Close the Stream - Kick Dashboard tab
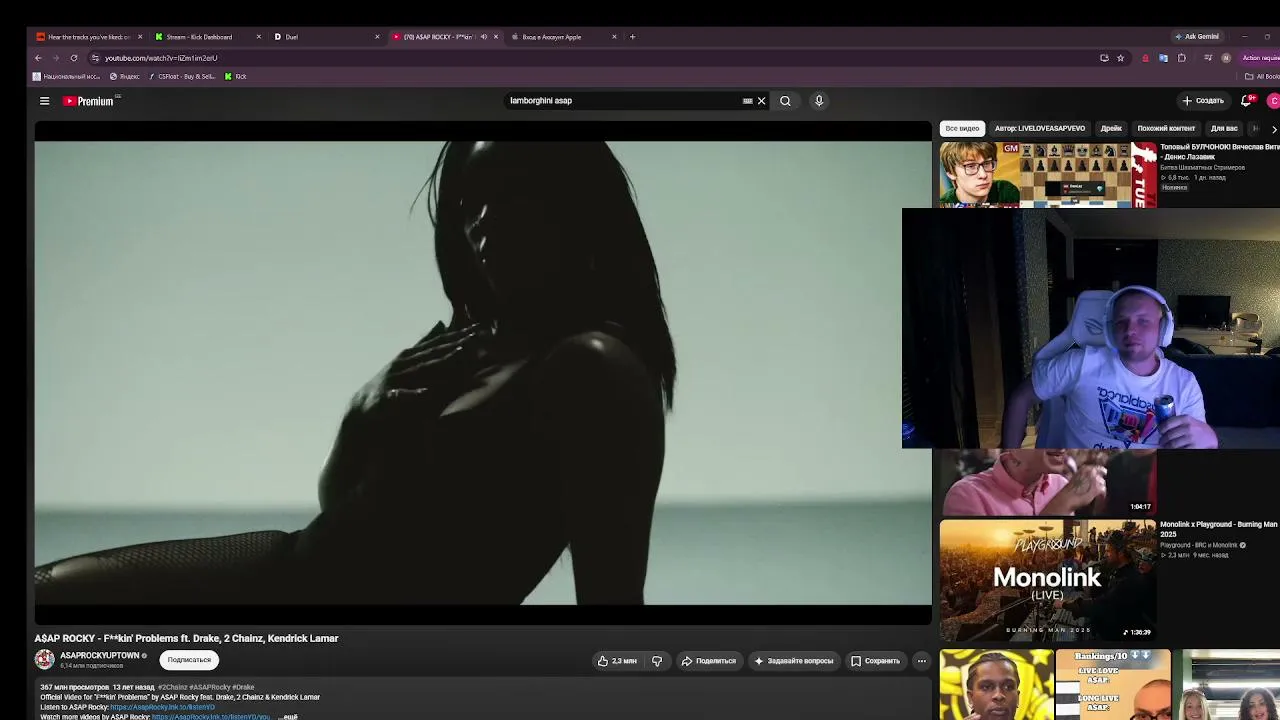 click(258, 37)
